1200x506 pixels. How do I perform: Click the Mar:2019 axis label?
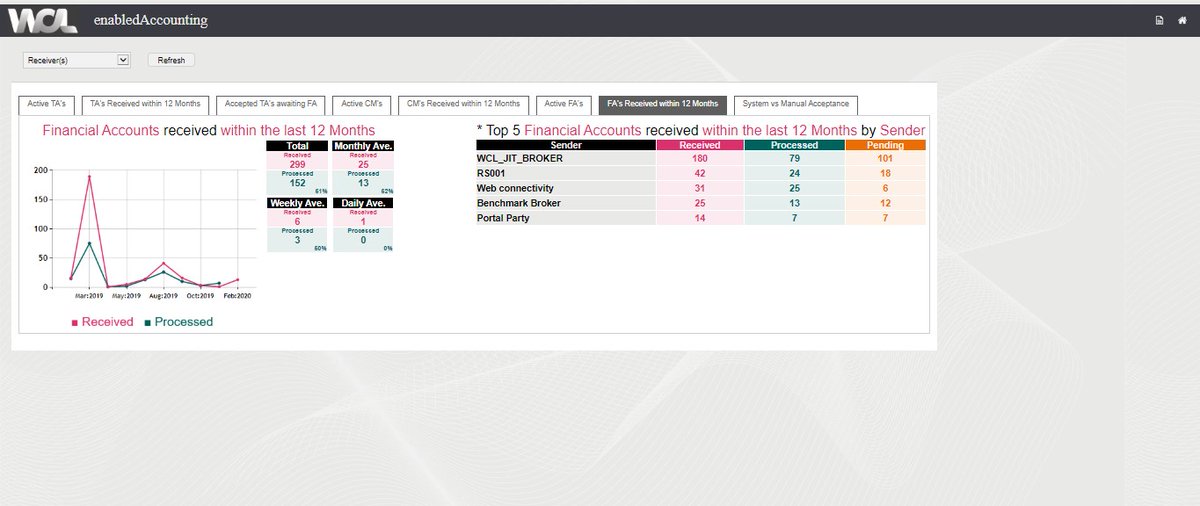point(90,296)
